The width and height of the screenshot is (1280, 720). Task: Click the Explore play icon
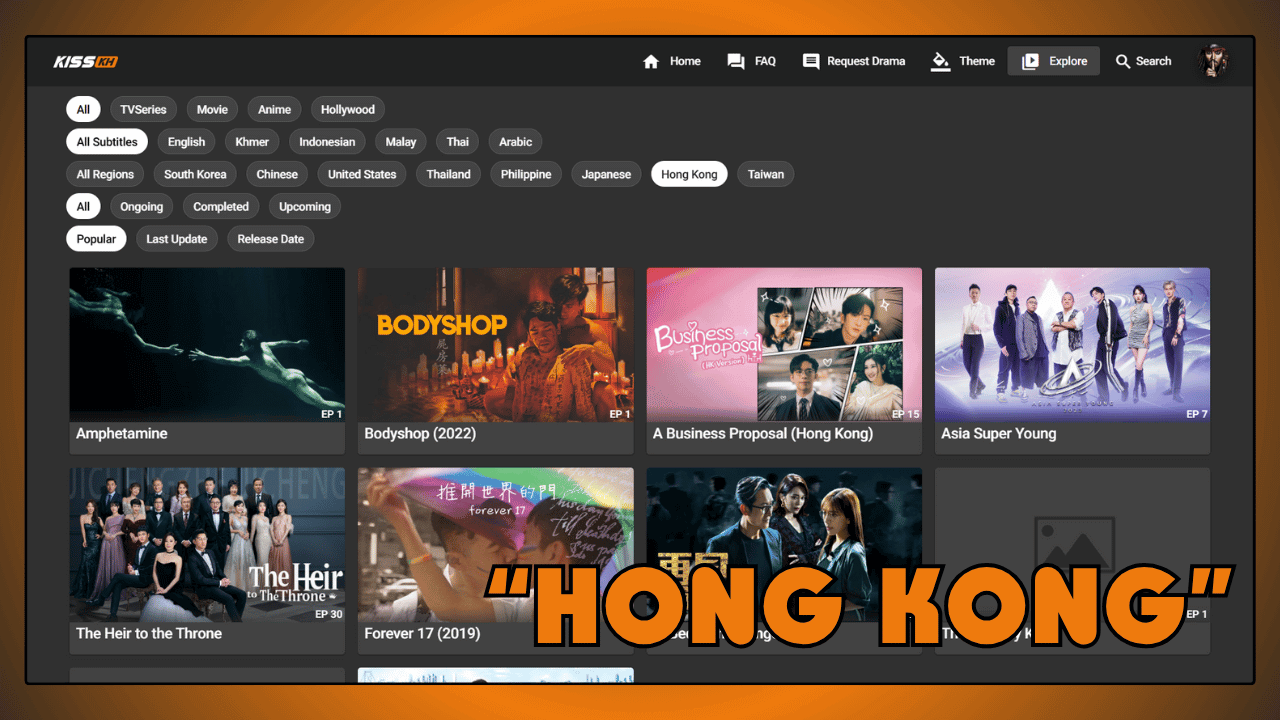[1032, 61]
